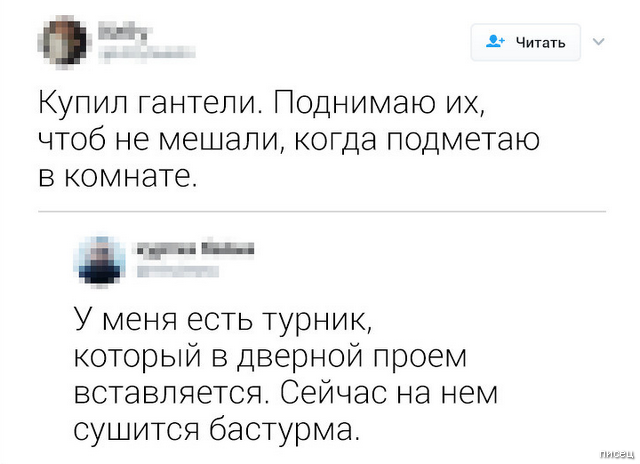Click the person-plus icon in the Читать button
This screenshot has height=464, width=640.
click(x=494, y=42)
